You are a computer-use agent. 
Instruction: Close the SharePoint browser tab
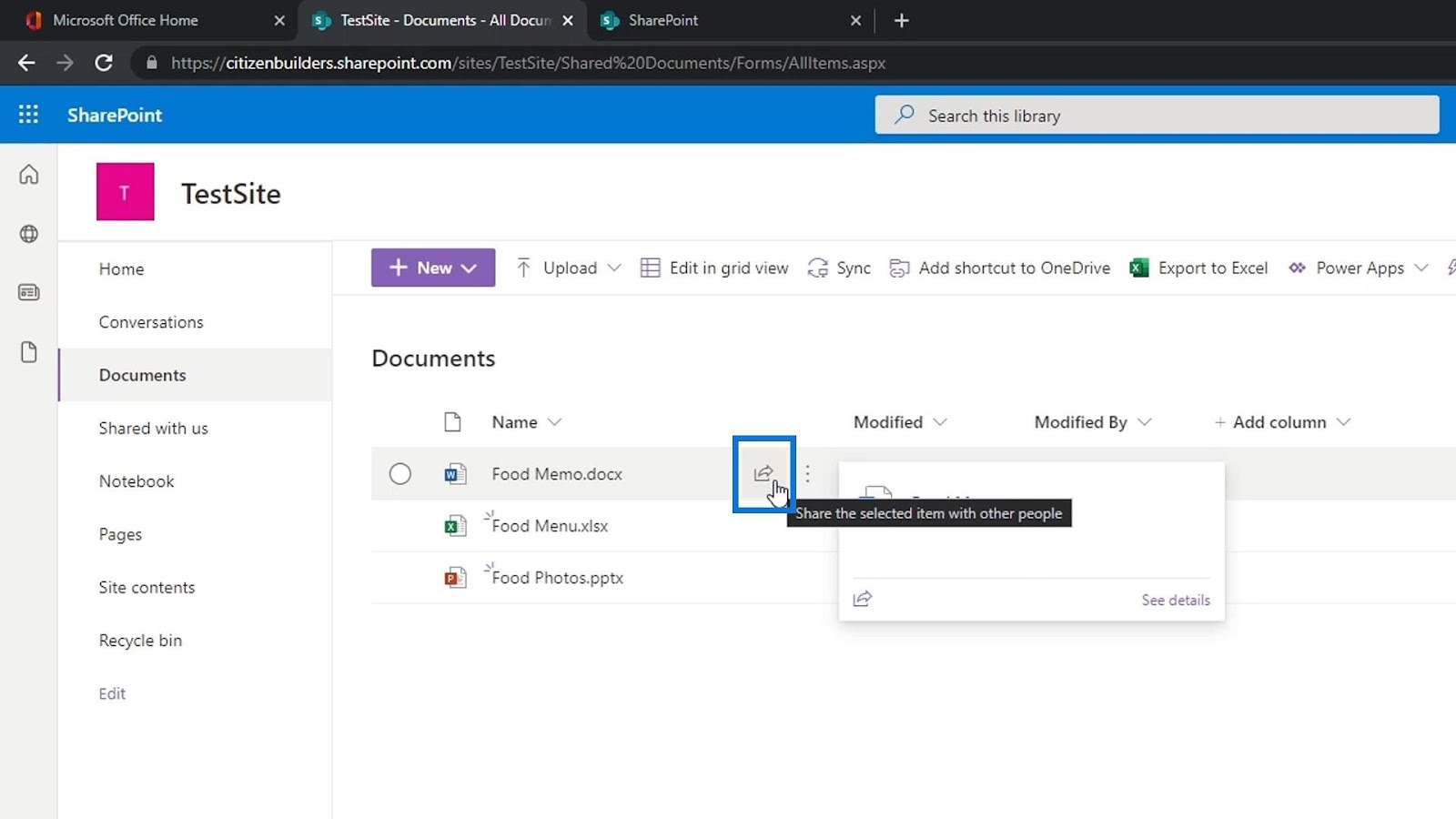pyautogui.click(x=855, y=20)
